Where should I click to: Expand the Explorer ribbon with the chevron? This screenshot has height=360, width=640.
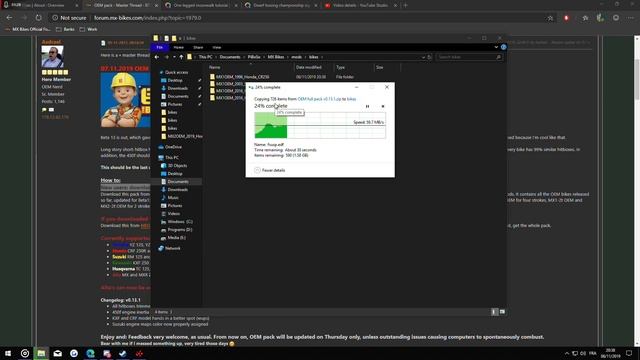click(496, 47)
